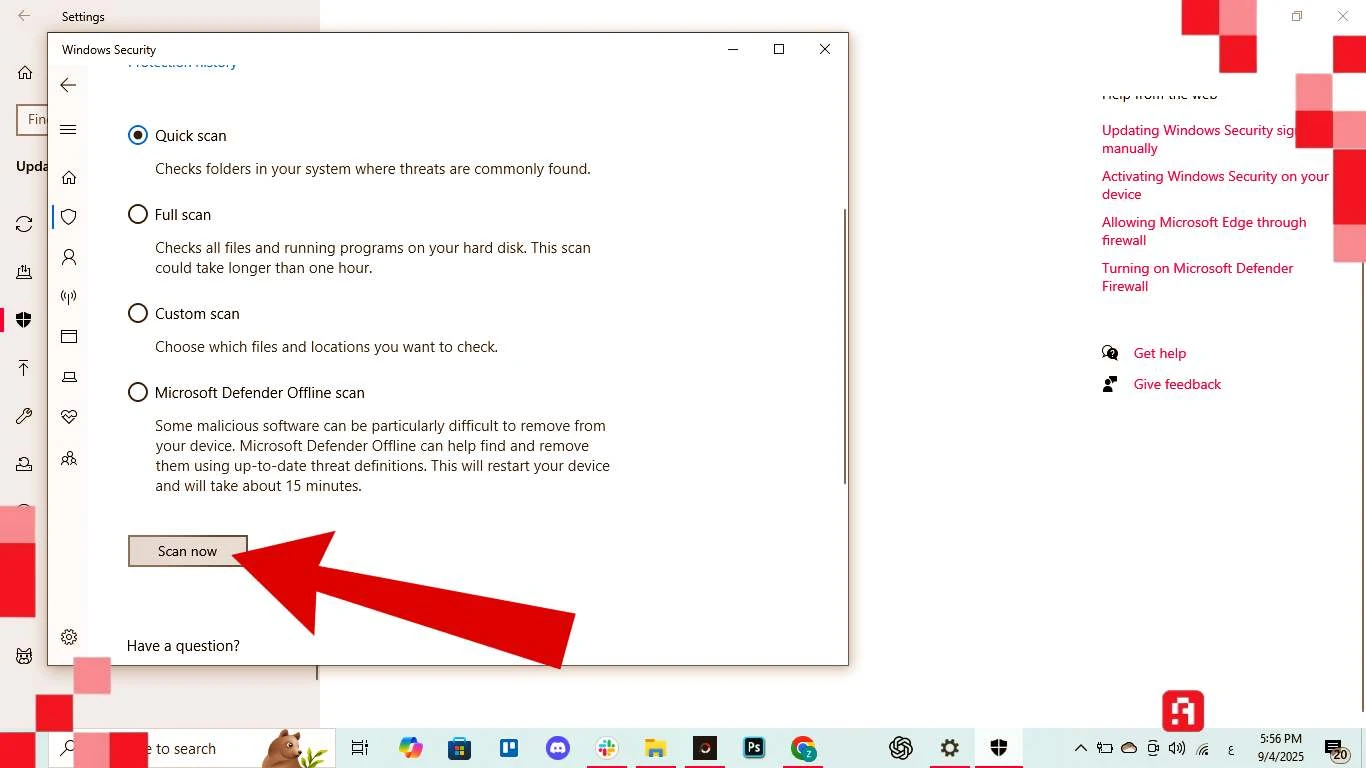This screenshot has height=768, width=1366.
Task: Open Delivery Optimization icon in Settings
Action: (24, 272)
